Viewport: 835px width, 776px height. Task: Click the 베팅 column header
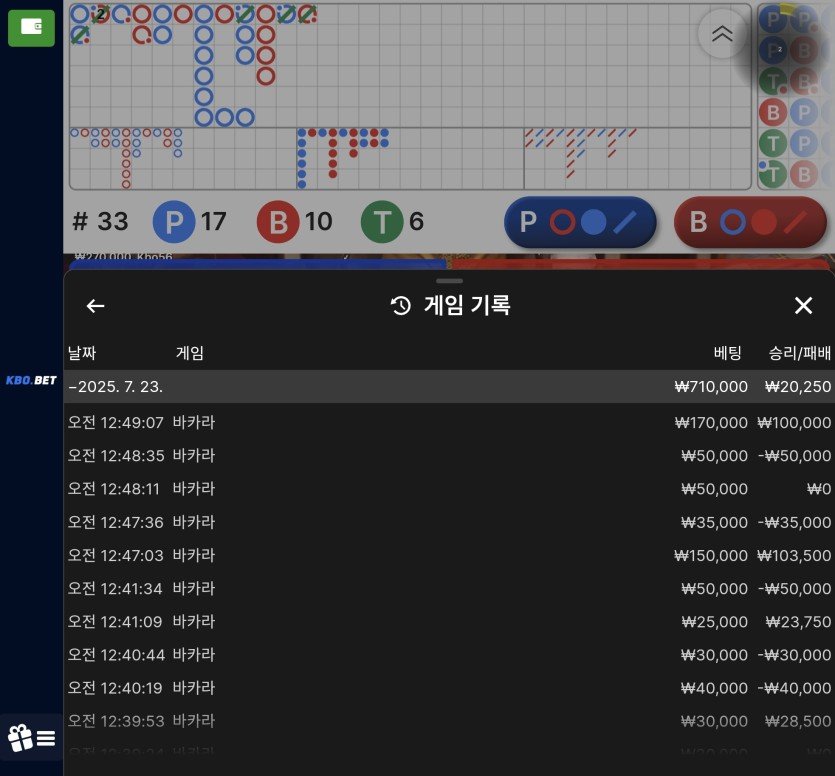coord(727,352)
